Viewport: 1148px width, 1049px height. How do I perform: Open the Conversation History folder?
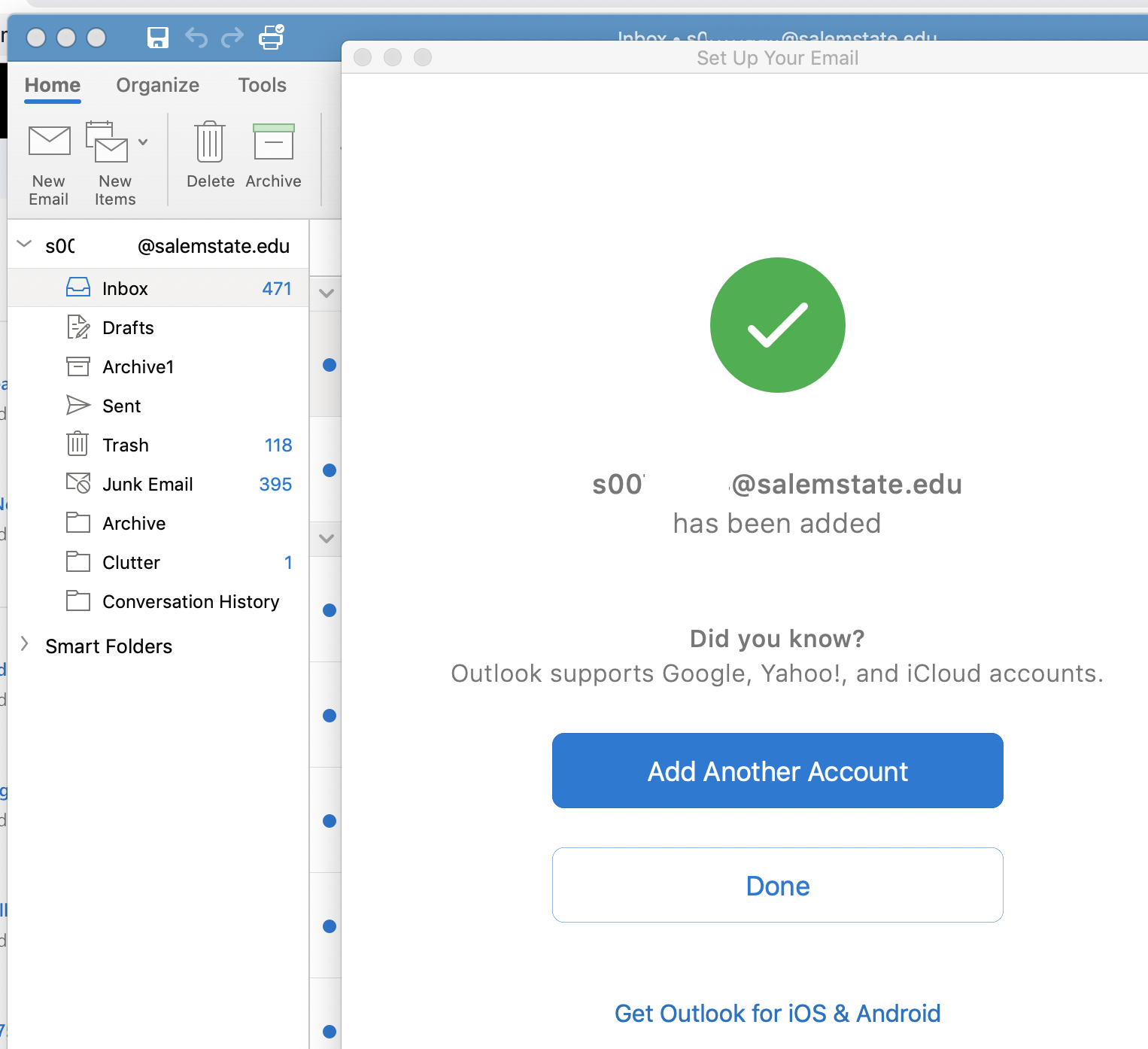click(x=158, y=601)
